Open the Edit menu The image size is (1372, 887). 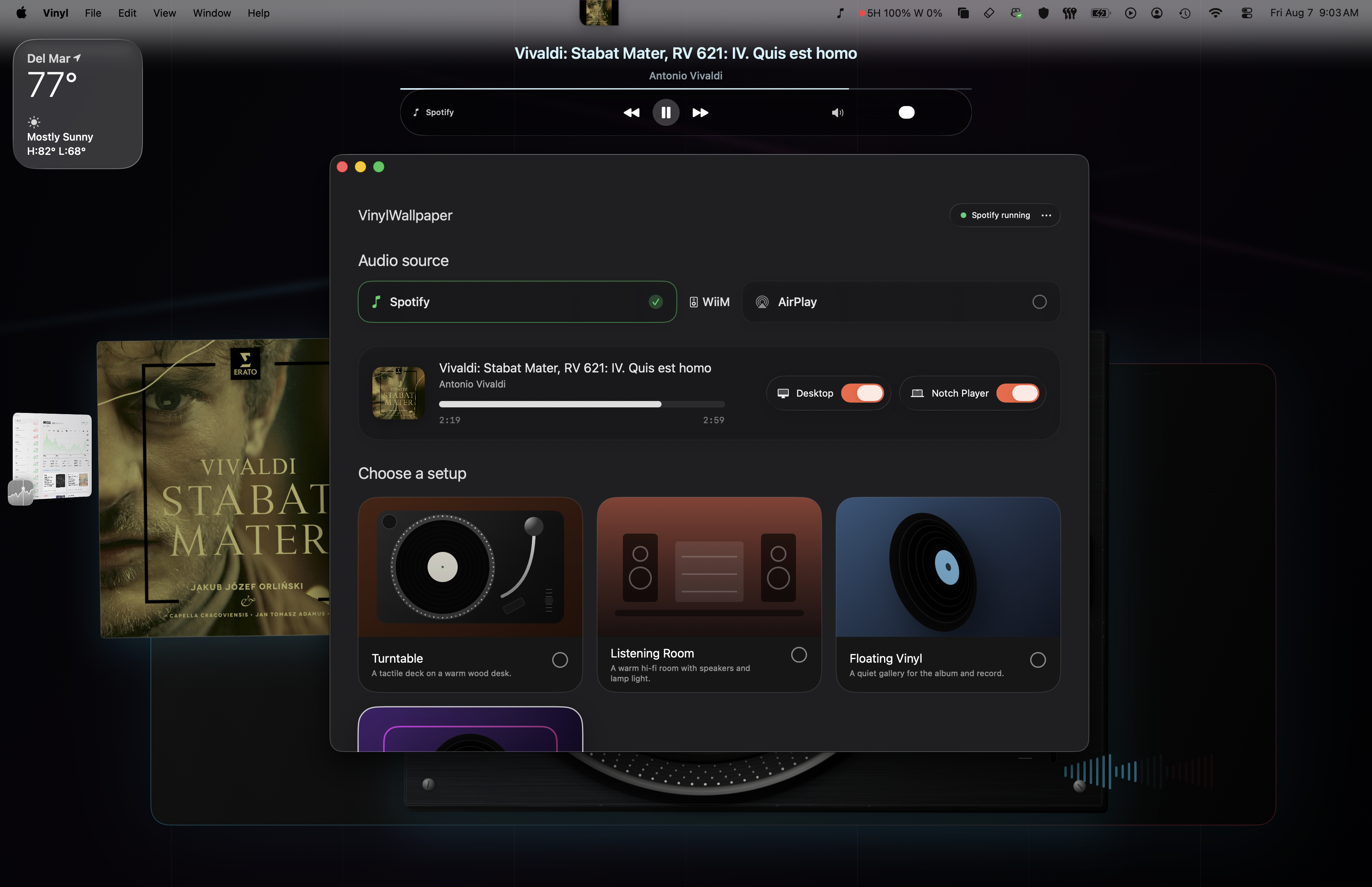pyautogui.click(x=127, y=13)
